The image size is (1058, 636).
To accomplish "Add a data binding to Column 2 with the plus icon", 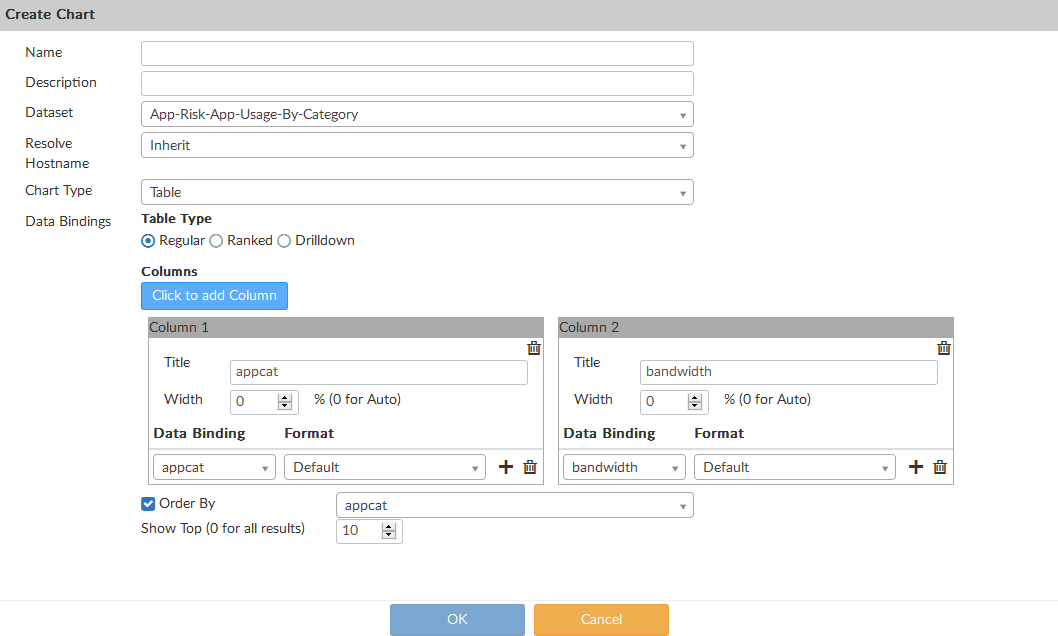I will coord(915,466).
